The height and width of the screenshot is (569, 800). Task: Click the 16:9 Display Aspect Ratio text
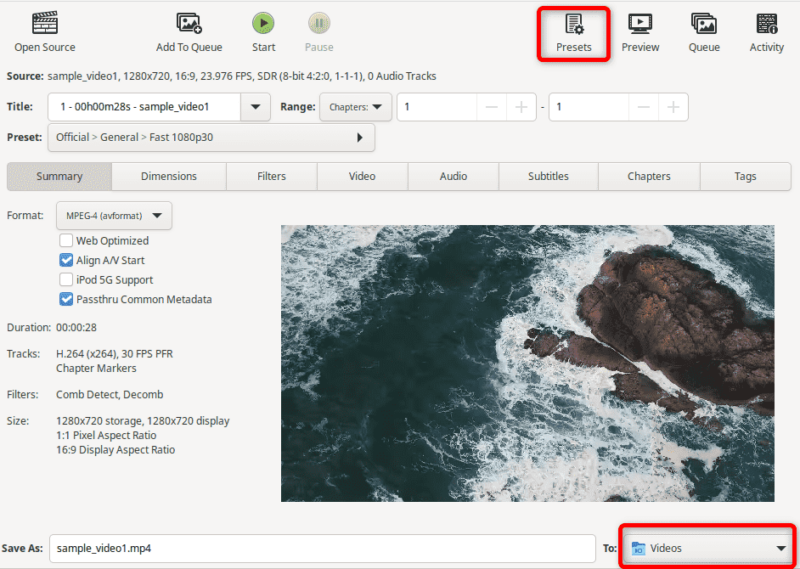point(115,450)
